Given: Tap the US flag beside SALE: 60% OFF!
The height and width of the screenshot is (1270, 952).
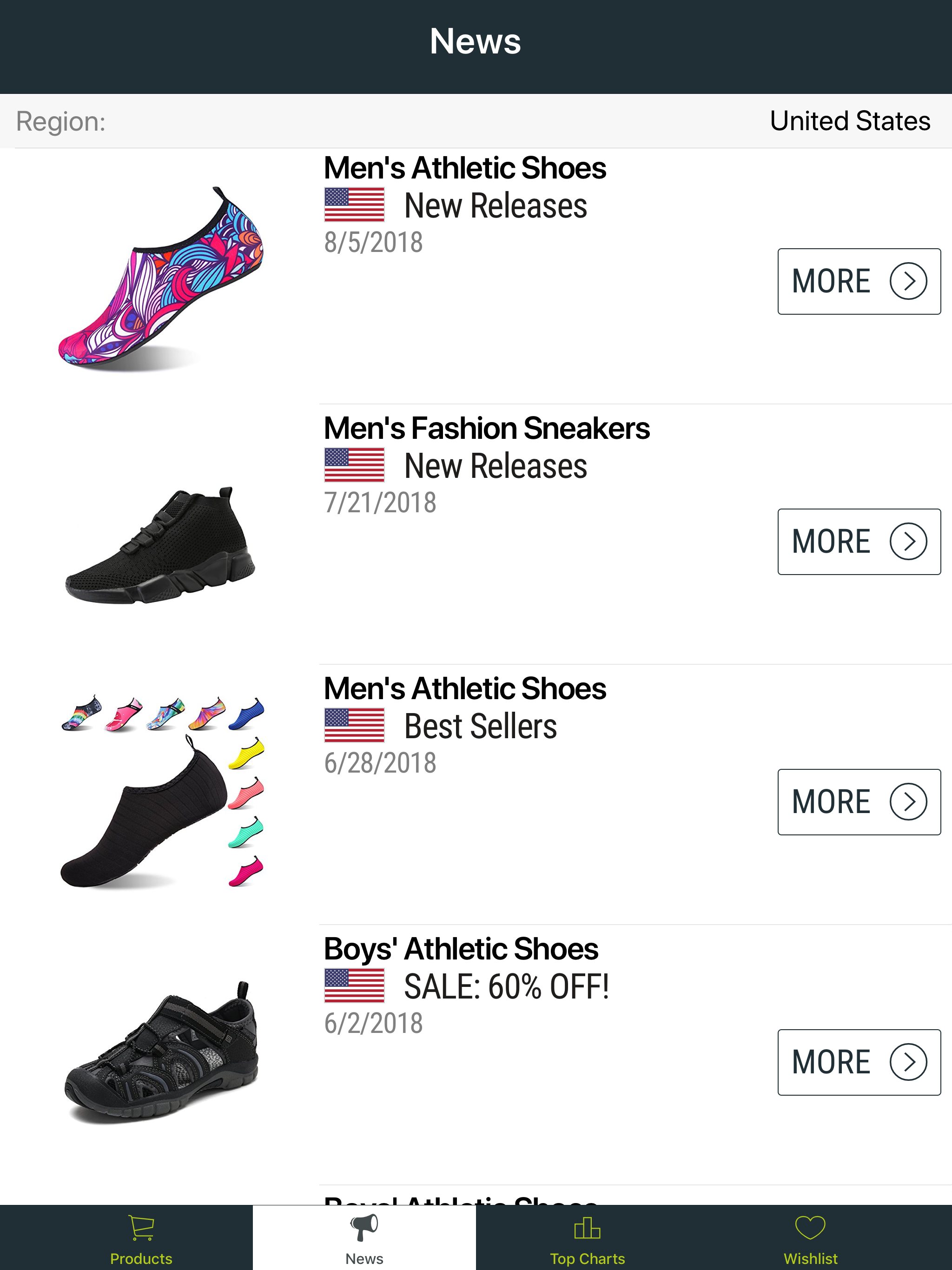Looking at the screenshot, I should tap(354, 985).
